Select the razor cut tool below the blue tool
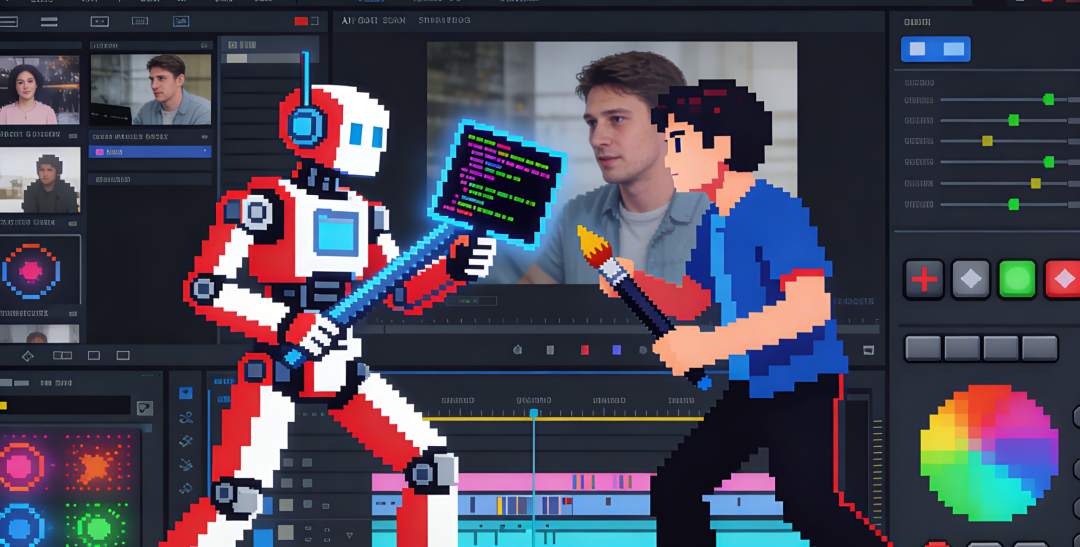Viewport: 1080px width, 547px height. pos(186,417)
